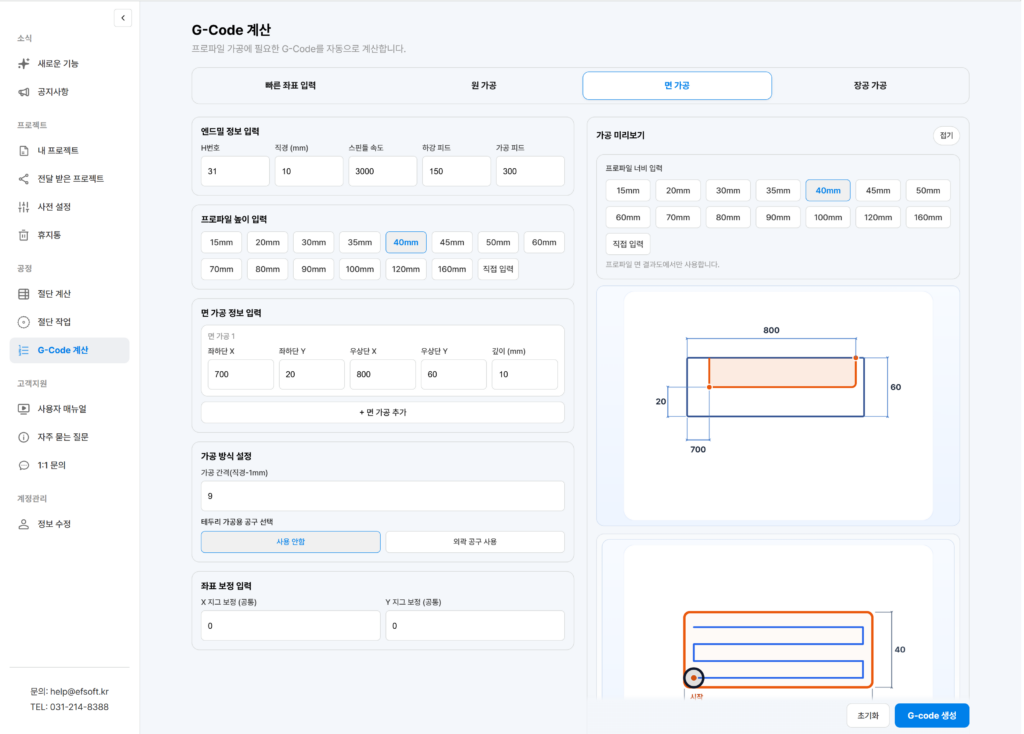Select profile width 50mm in preview panel
The image size is (1024, 734).
pos(928,191)
